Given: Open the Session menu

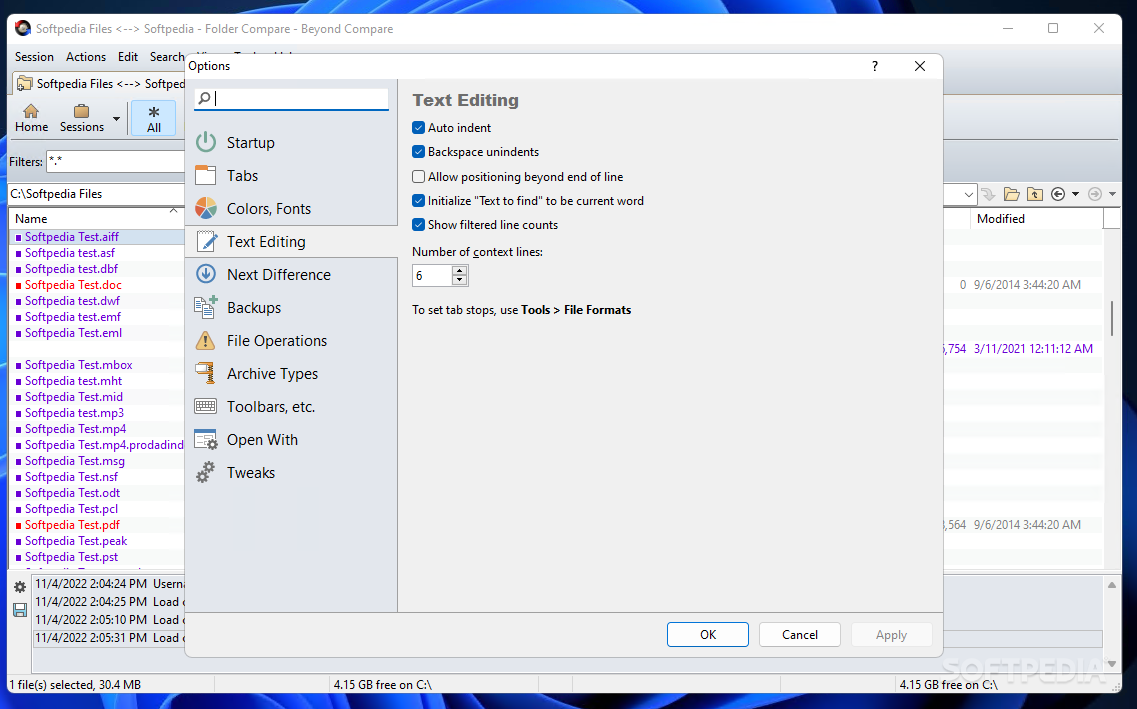Looking at the screenshot, I should [x=34, y=57].
